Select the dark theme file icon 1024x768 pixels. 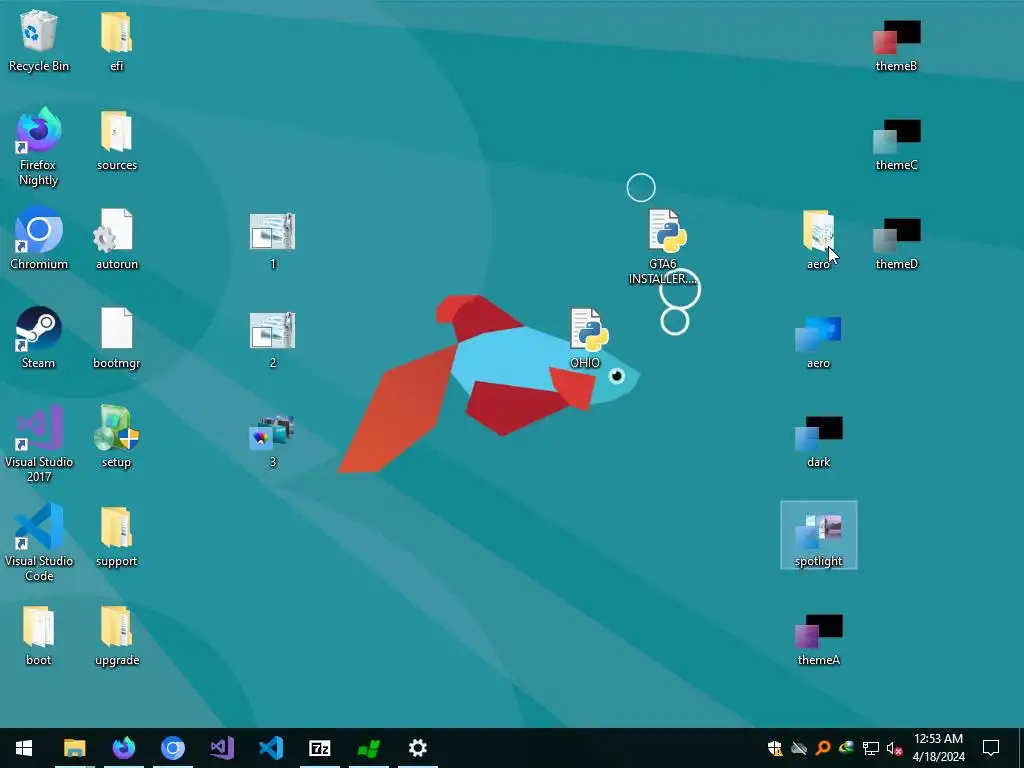coord(818,441)
